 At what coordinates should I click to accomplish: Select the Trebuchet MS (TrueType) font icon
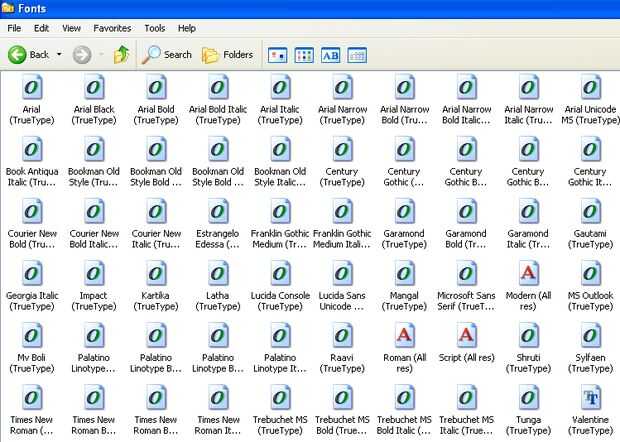click(280, 397)
